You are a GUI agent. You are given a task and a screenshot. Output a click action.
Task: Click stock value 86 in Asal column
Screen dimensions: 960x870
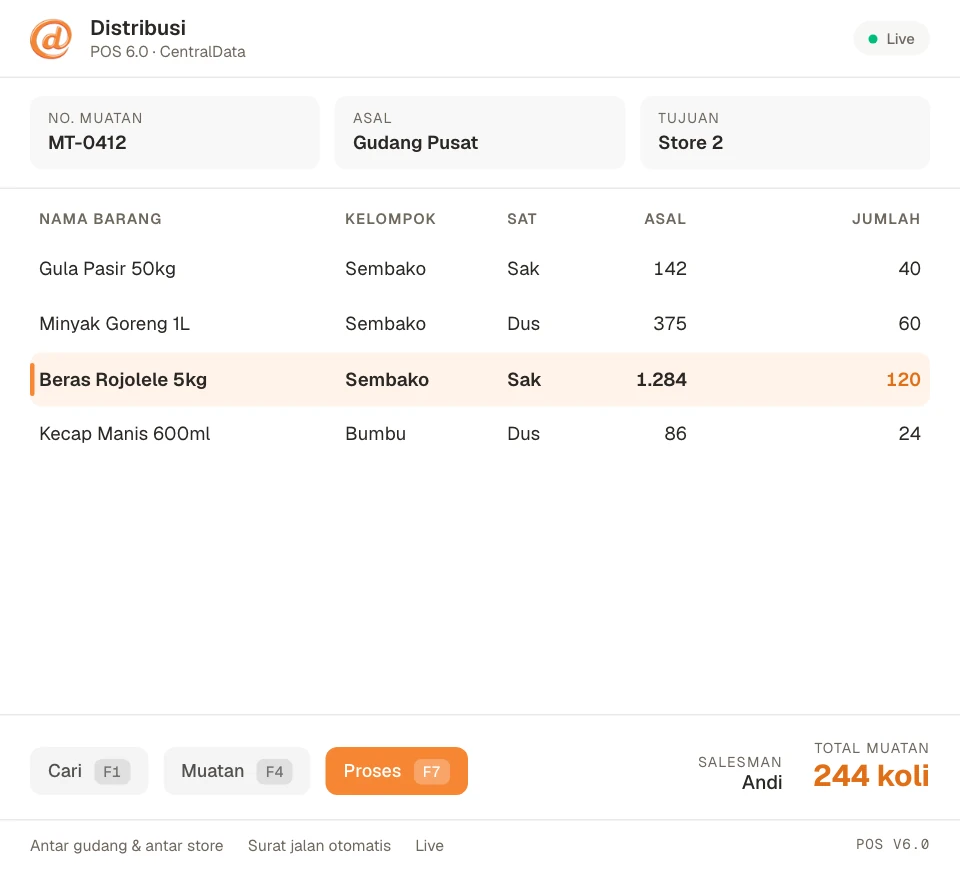pyautogui.click(x=675, y=433)
